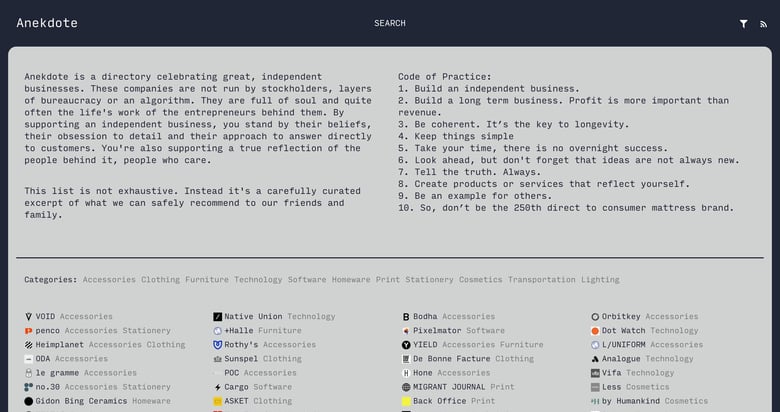Viewport: 780px width, 412px height.
Task: Open the Heimplanet listing link
Action: coord(60,345)
